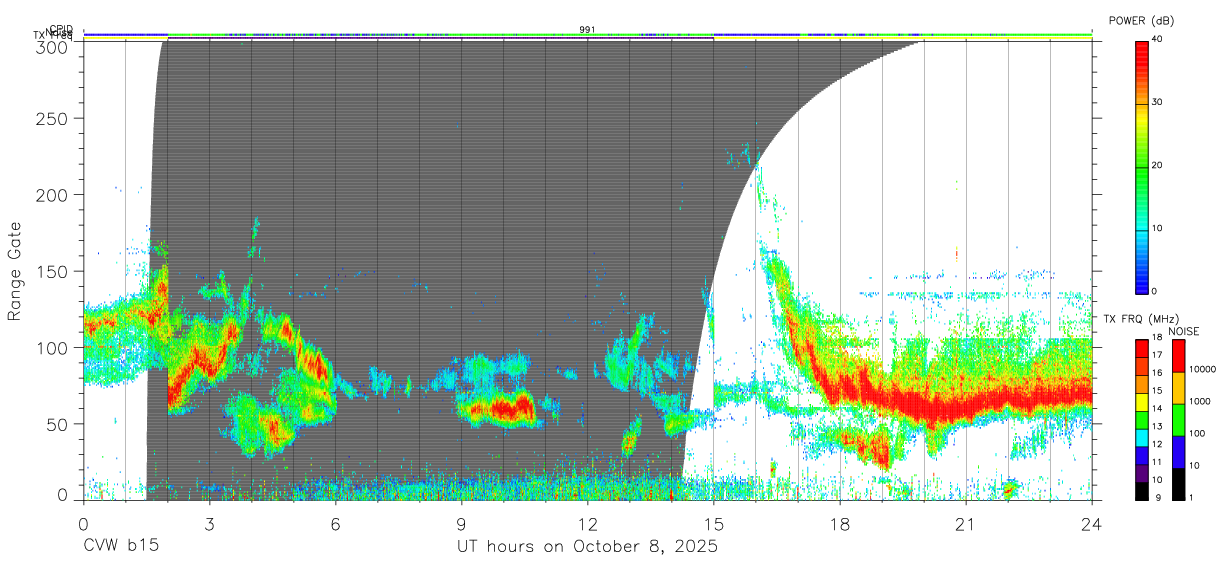Click the yellow 14-15 MHz TX FRQ swatch
Image resolution: width=1228 pixels, height=567 pixels.
(1142, 402)
